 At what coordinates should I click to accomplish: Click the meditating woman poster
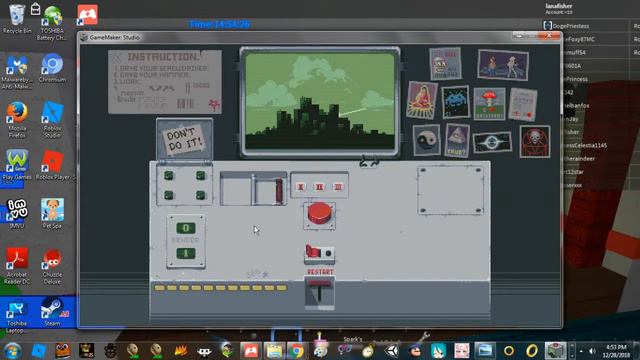coord(422,100)
